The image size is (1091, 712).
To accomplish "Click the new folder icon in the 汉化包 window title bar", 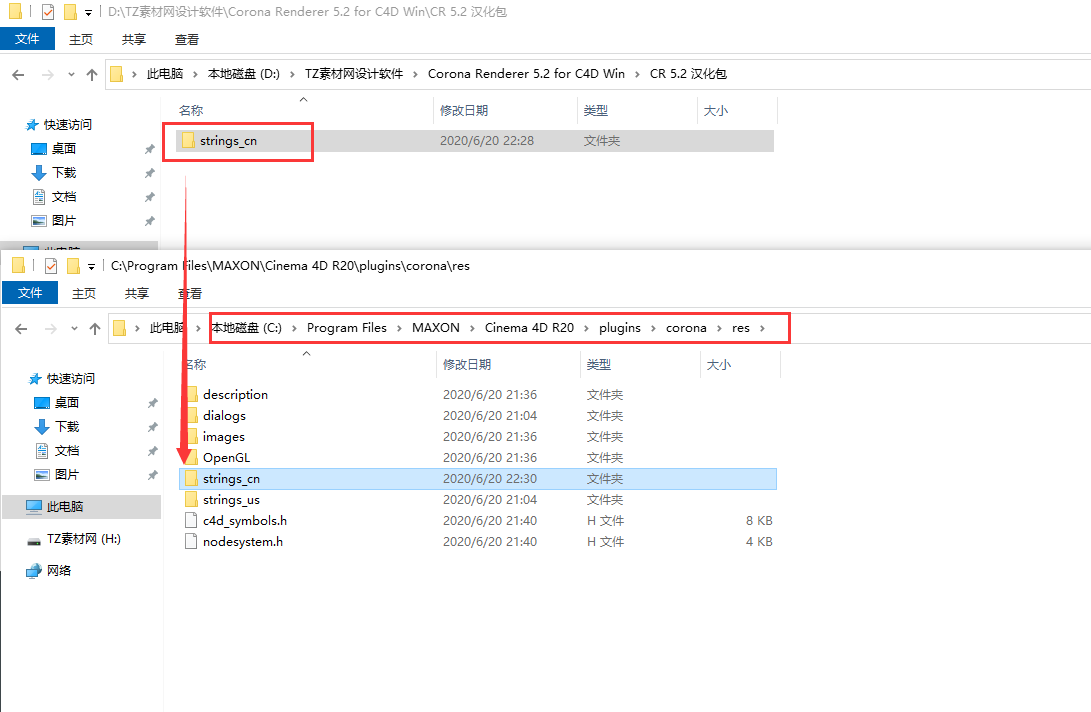I will [70, 12].
